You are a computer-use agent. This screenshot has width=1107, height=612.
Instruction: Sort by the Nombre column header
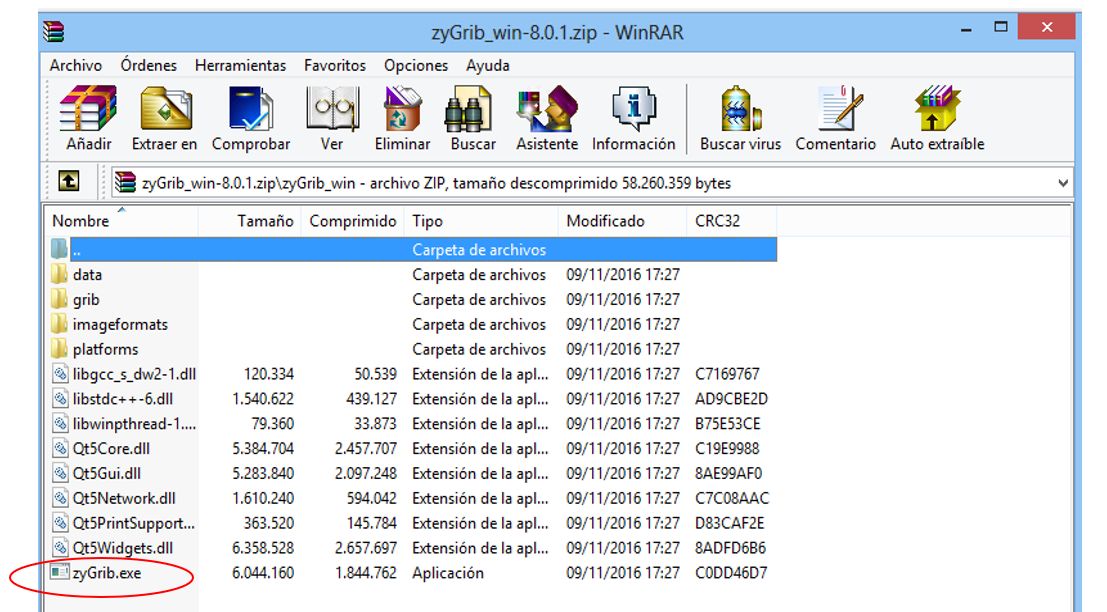coord(121,221)
